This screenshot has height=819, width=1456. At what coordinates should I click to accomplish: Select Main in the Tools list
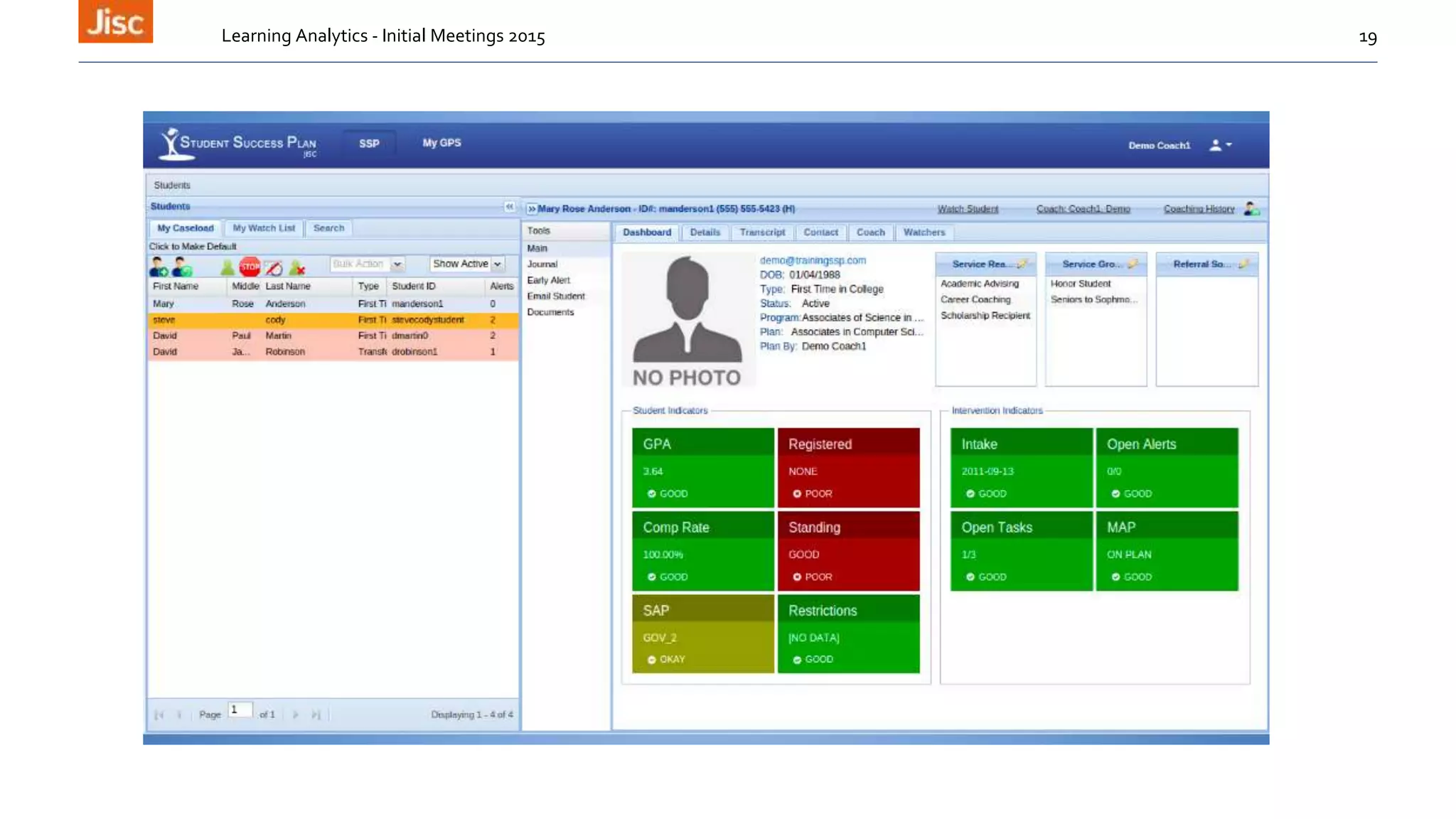pyautogui.click(x=567, y=248)
